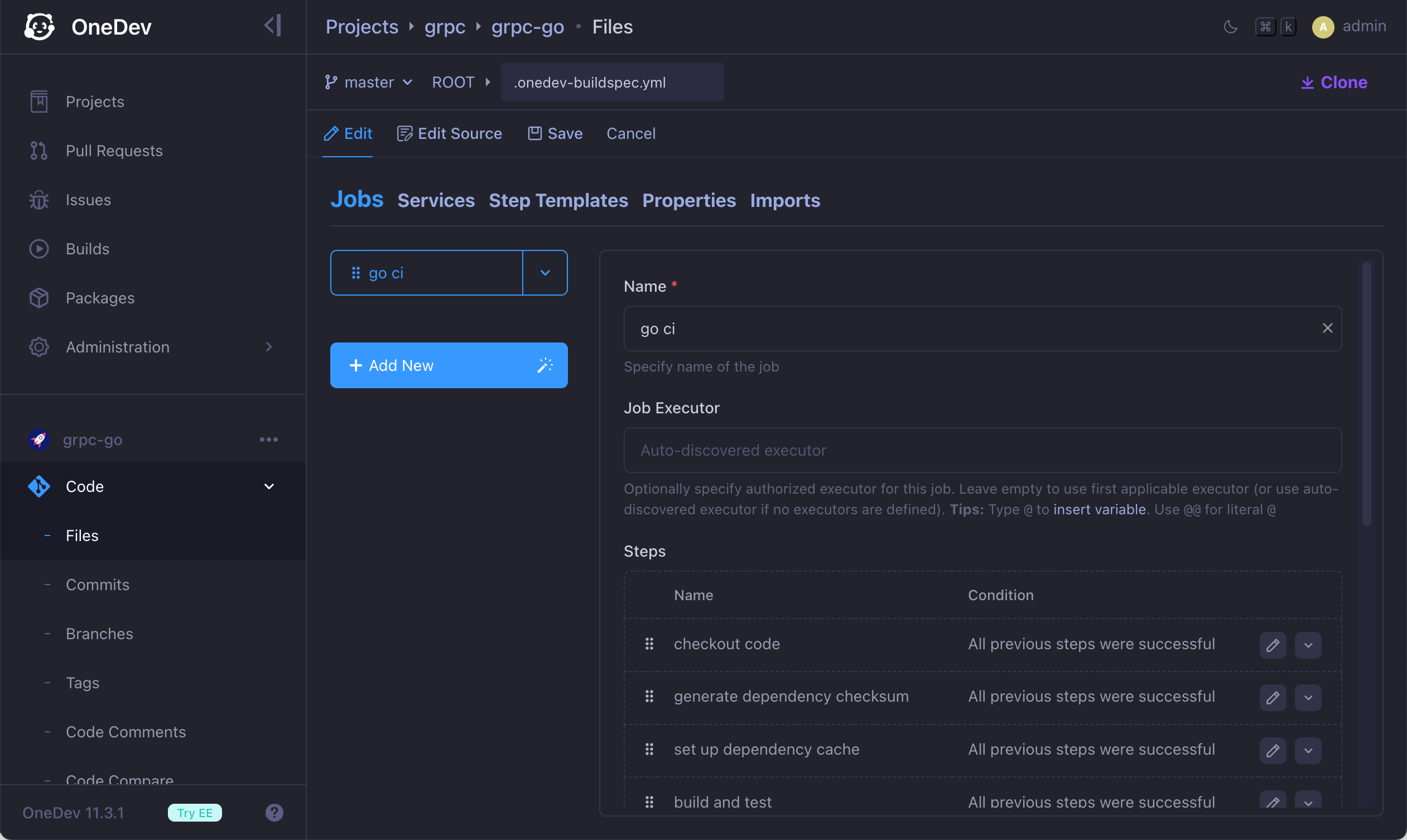Expand the go ci job dropdown arrow
This screenshot has height=840, width=1407.
545,273
